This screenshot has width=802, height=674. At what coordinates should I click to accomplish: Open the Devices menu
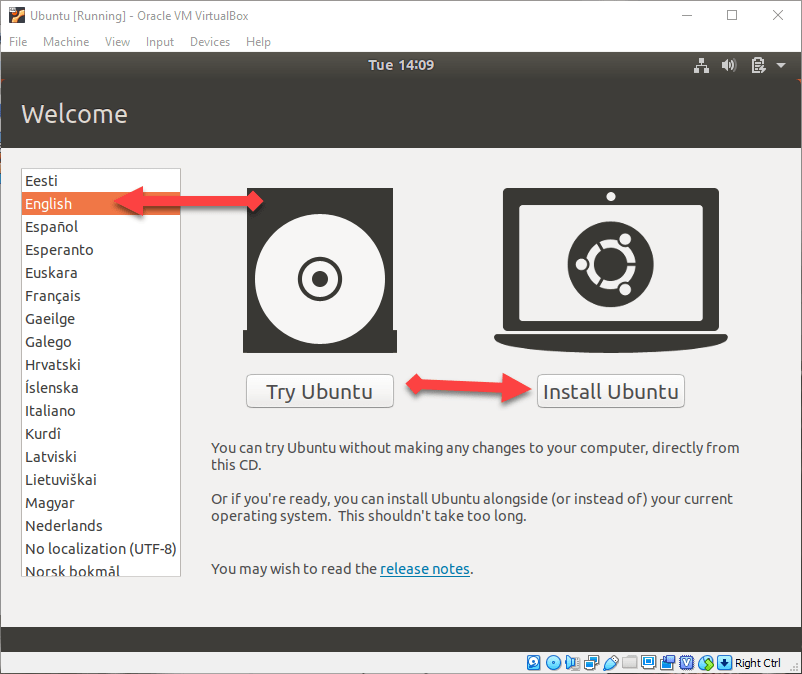point(210,42)
